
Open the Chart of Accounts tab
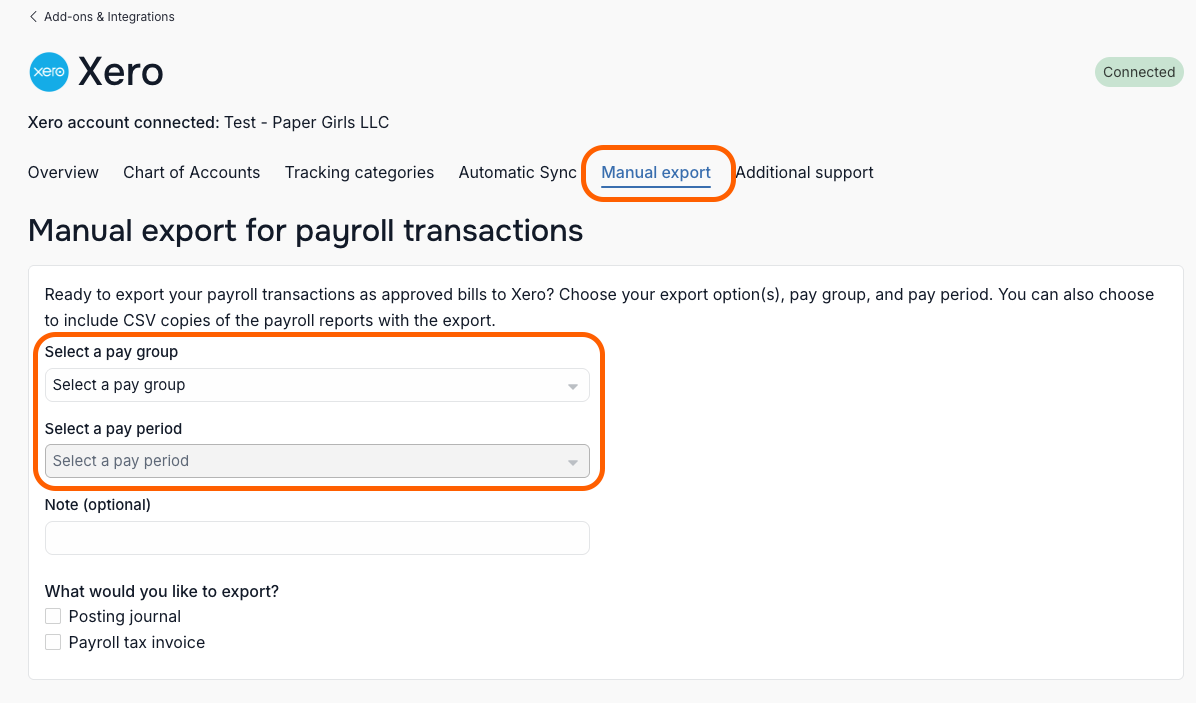191,172
